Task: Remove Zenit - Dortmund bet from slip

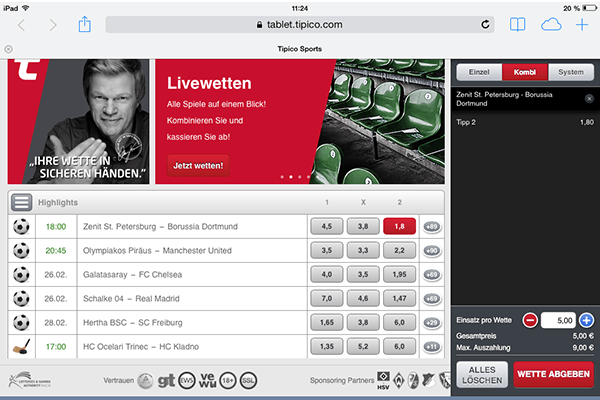Action: point(589,99)
